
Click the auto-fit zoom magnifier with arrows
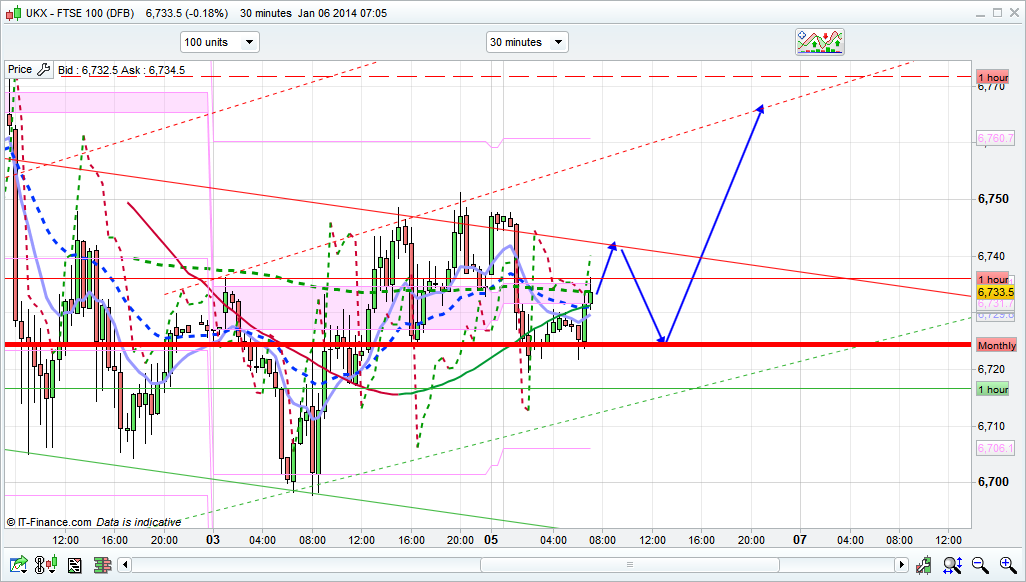tap(952, 566)
